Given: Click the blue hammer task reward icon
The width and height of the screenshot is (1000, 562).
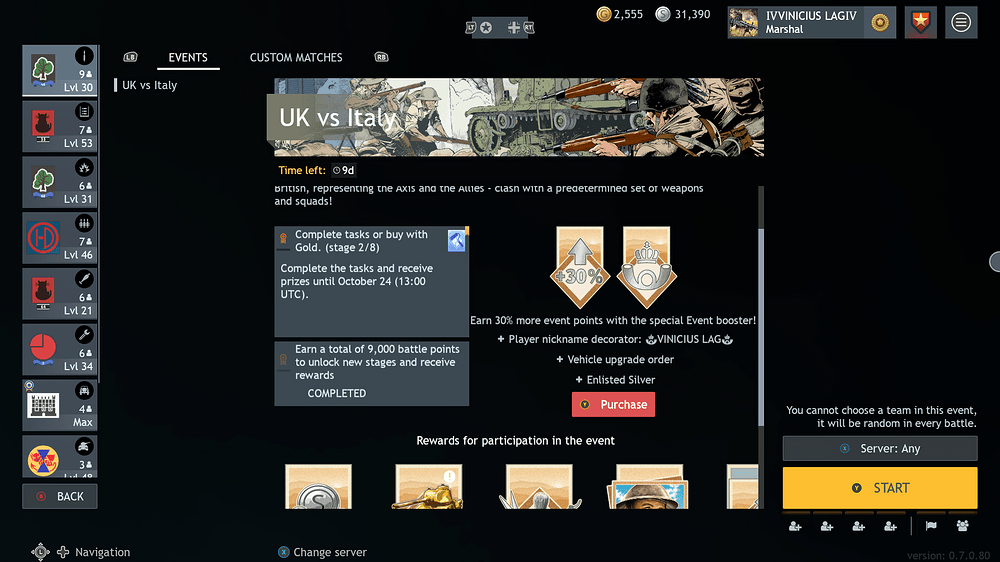Looking at the screenshot, I should [x=456, y=240].
